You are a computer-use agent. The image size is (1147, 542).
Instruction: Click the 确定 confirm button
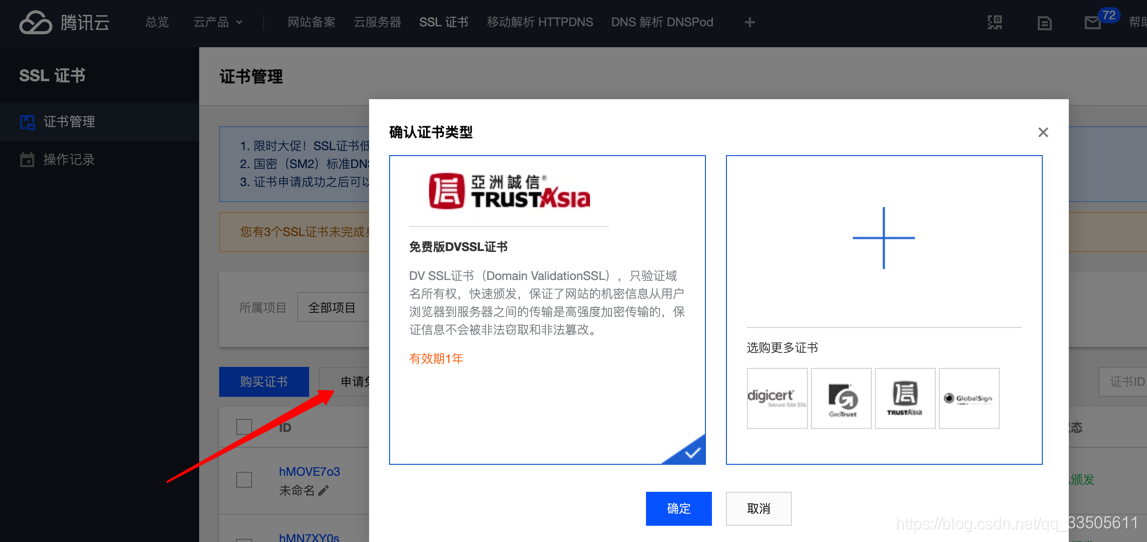pyautogui.click(x=679, y=508)
